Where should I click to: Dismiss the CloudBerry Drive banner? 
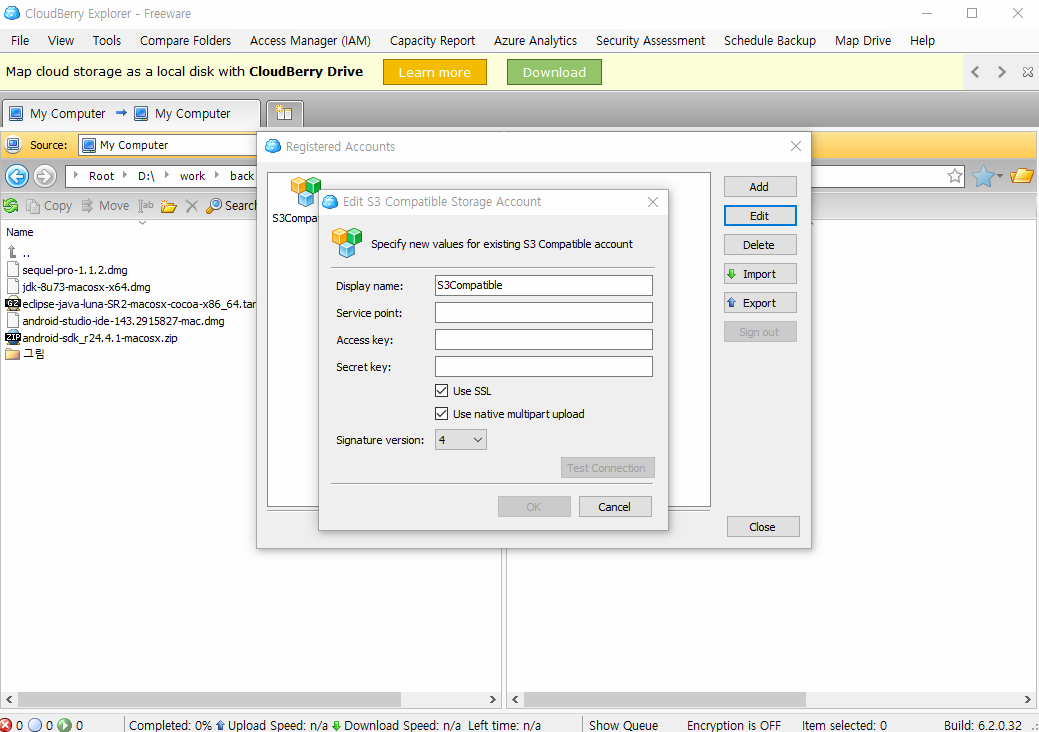tap(1028, 72)
